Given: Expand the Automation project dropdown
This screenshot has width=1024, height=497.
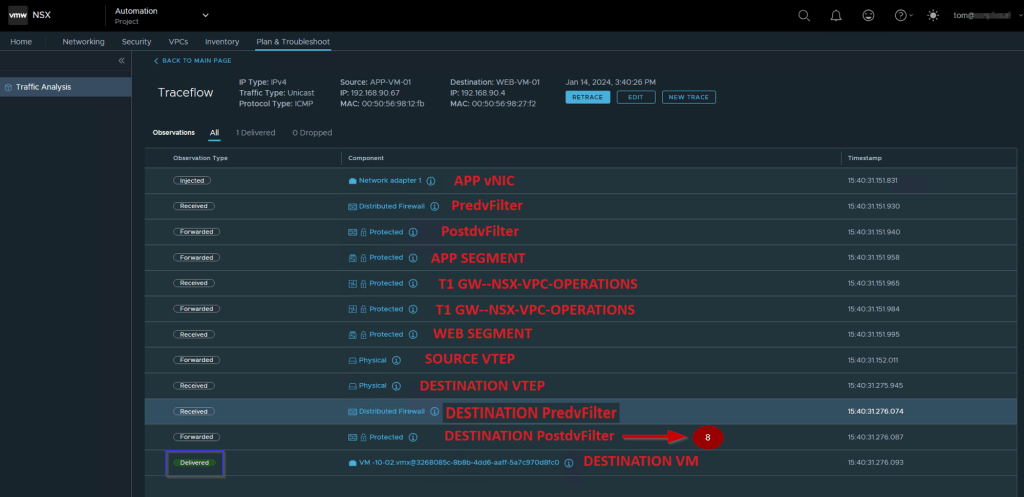Looking at the screenshot, I should (206, 16).
